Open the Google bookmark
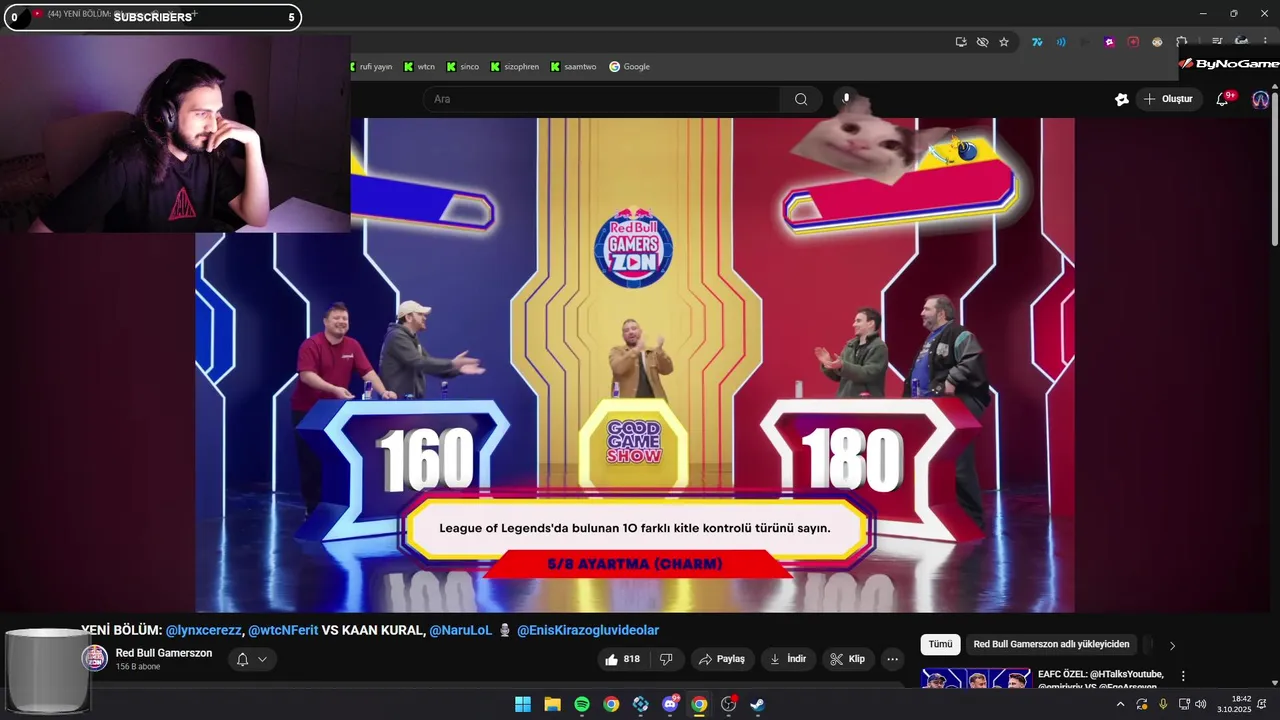 coord(630,67)
